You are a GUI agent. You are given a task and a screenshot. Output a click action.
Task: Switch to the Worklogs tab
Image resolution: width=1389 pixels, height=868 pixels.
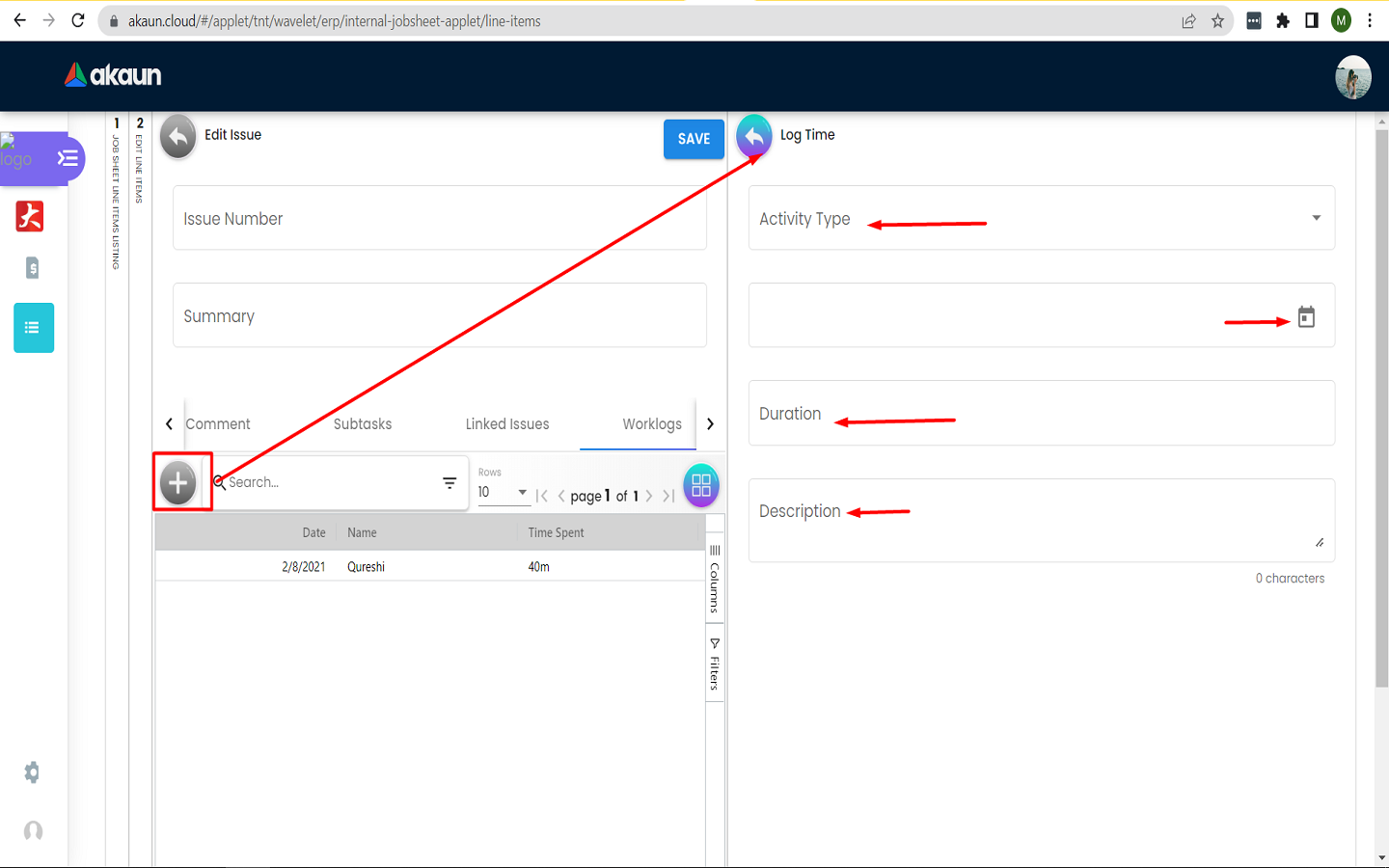pyautogui.click(x=652, y=423)
